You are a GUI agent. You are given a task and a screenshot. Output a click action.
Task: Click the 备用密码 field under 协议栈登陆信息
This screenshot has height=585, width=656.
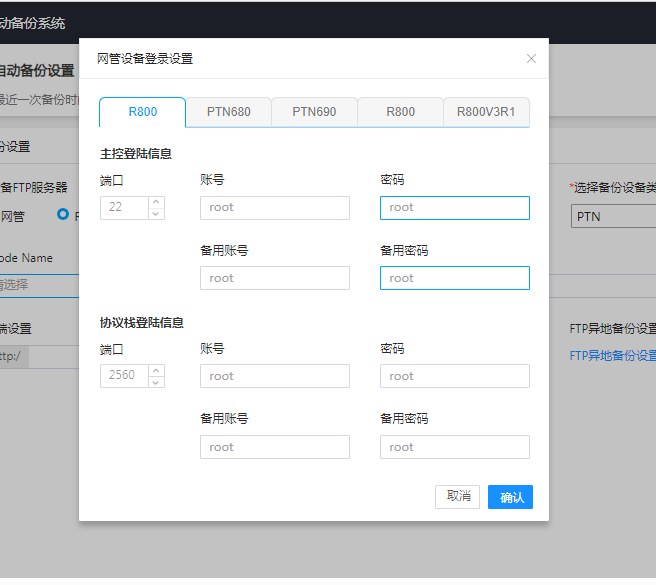pyautogui.click(x=454, y=447)
